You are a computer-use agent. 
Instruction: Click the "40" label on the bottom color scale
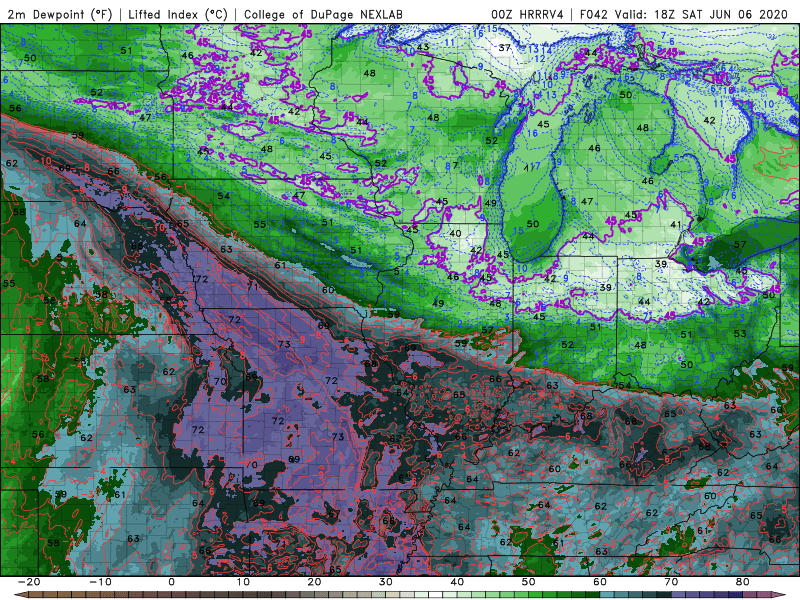tap(457, 582)
